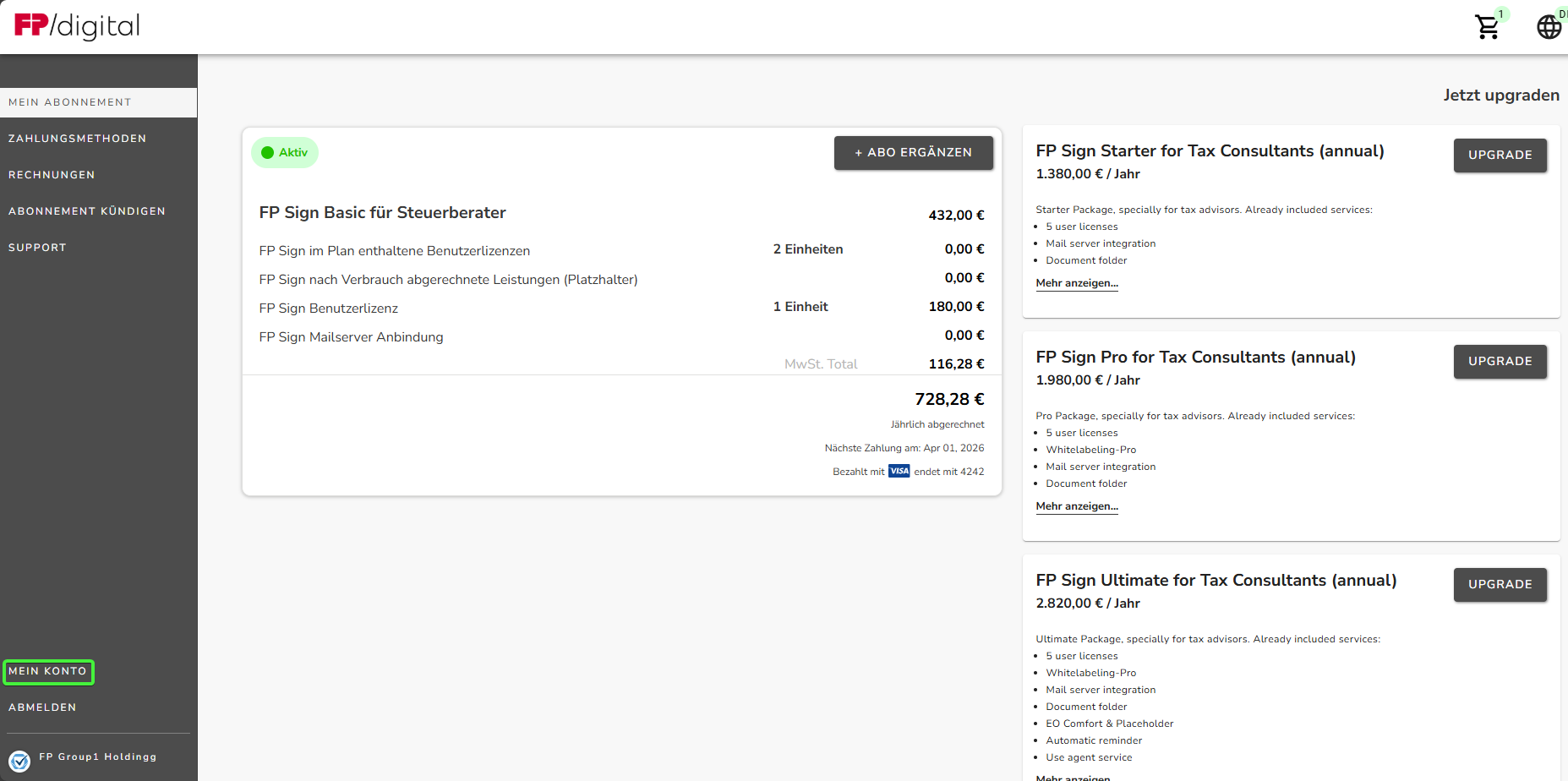This screenshot has height=781, width=1568.
Task: Go to Rechnungen in the sidebar
Action: (x=52, y=175)
